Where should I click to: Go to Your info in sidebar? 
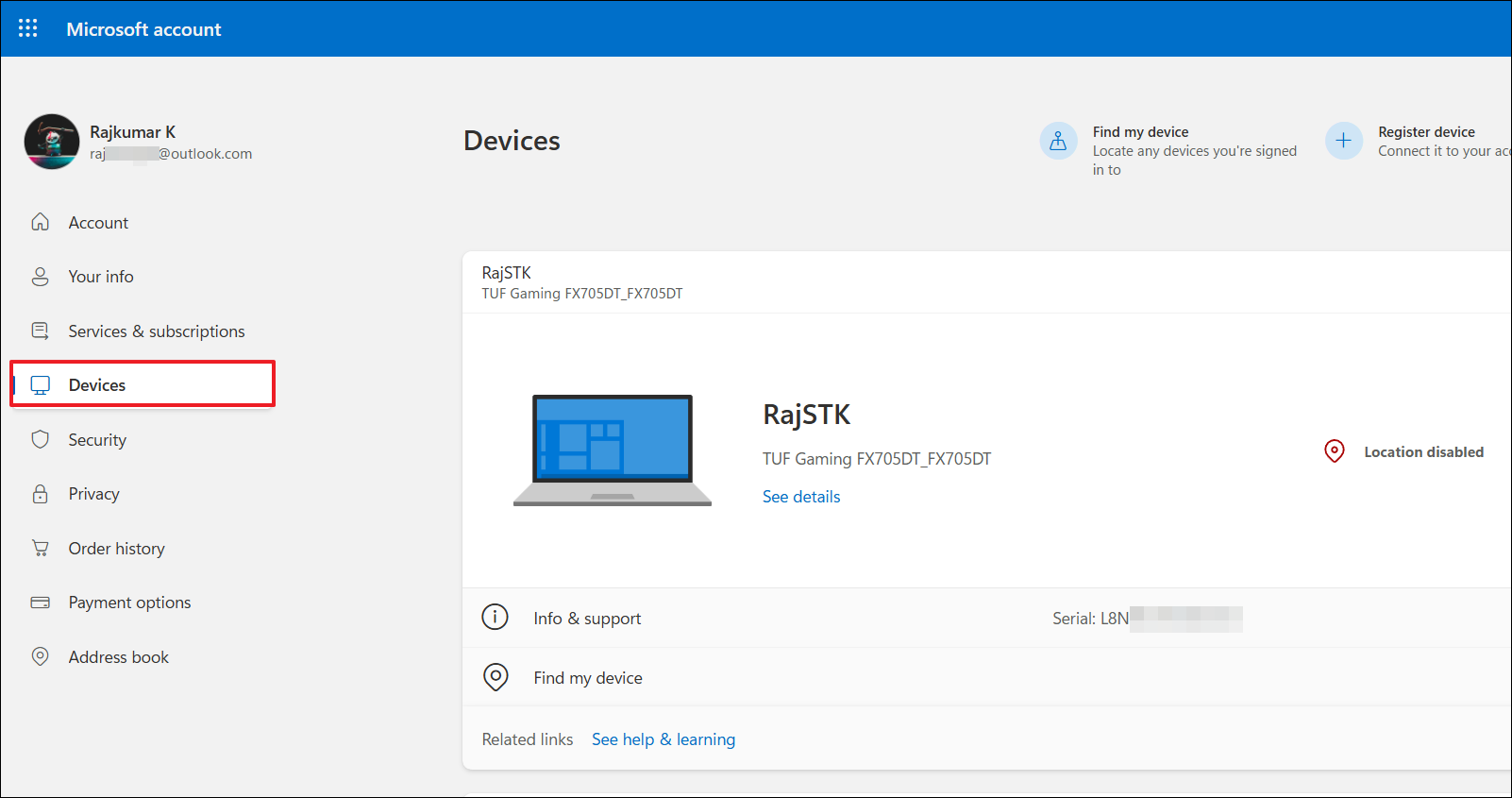click(x=101, y=277)
